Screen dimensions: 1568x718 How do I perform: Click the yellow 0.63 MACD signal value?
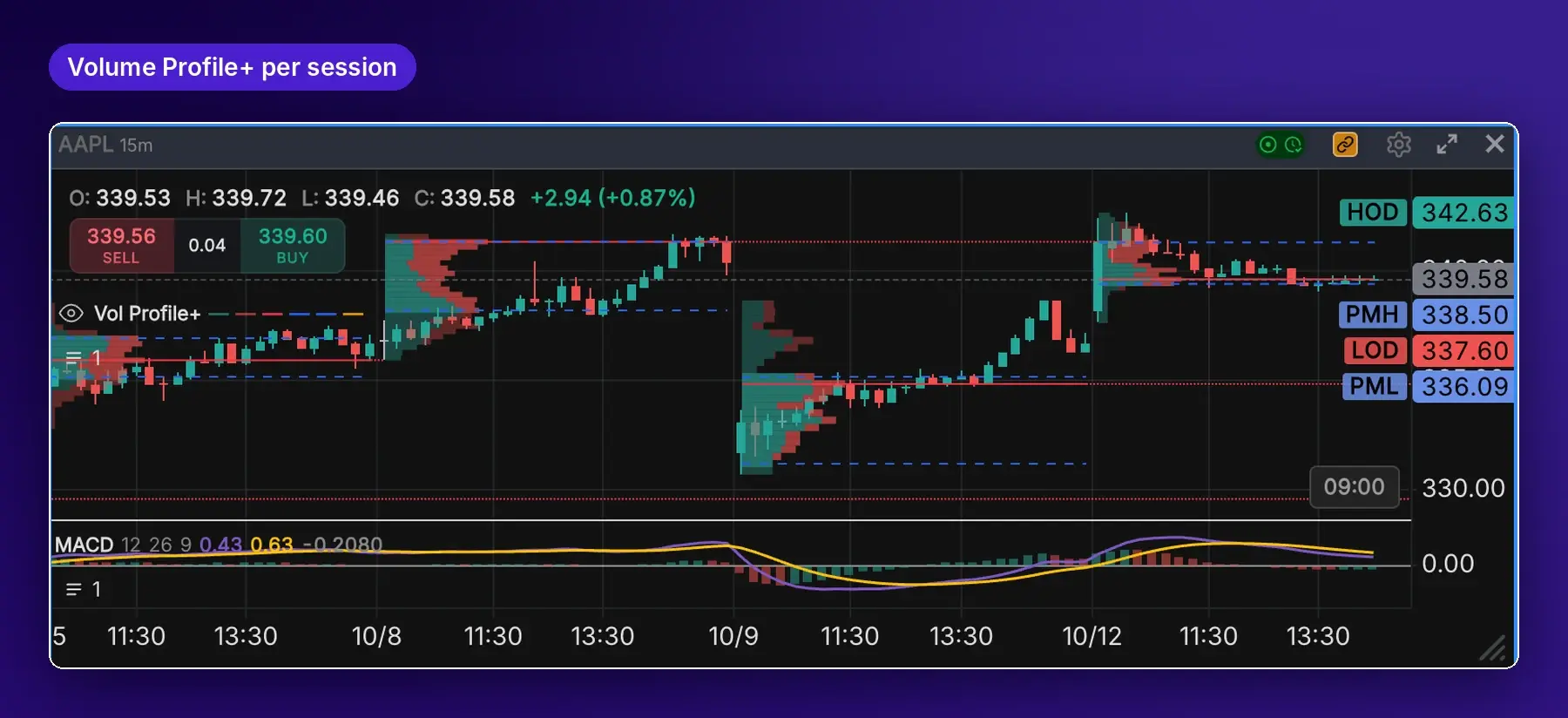[272, 545]
